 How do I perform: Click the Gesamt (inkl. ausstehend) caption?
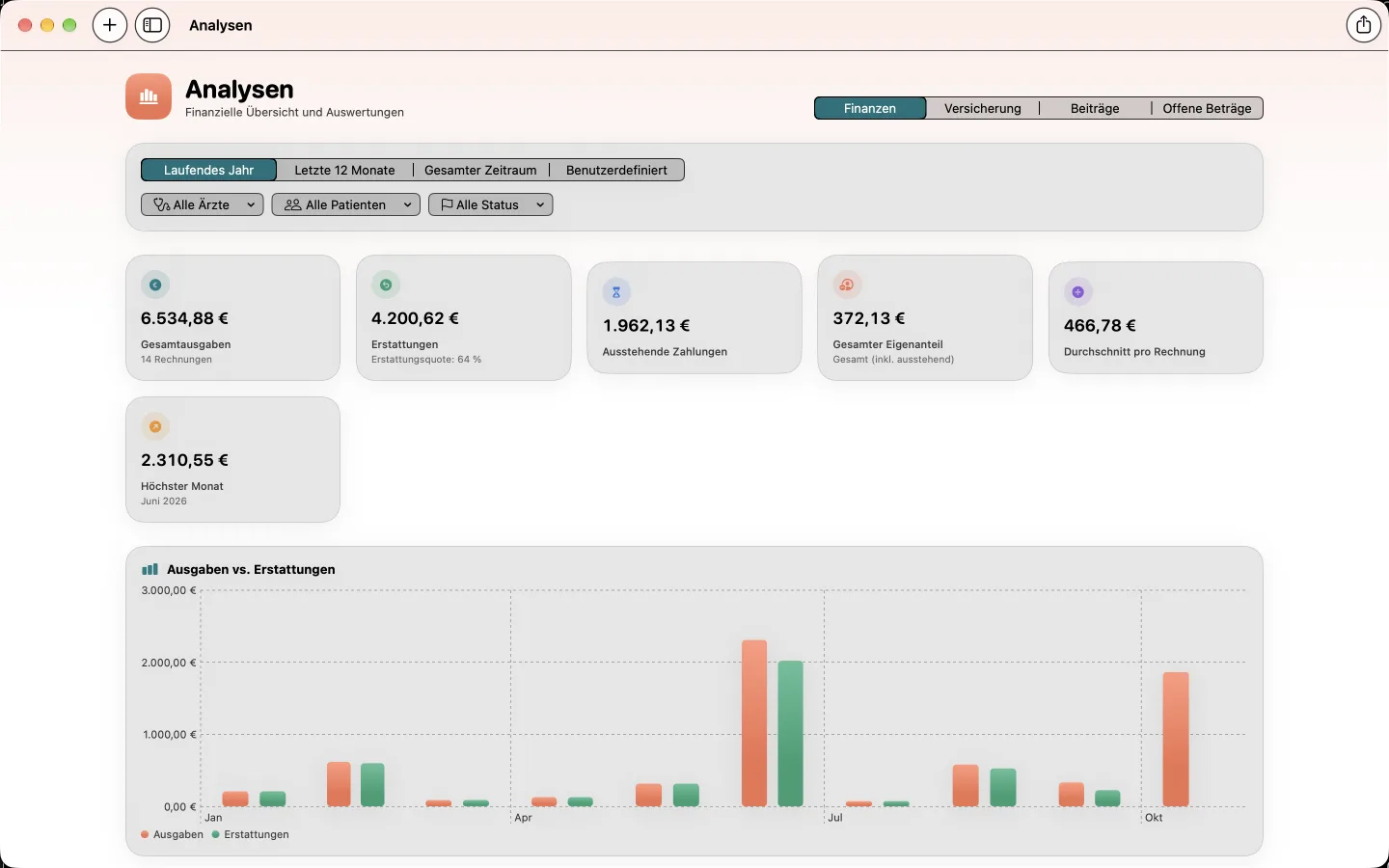coord(893,360)
